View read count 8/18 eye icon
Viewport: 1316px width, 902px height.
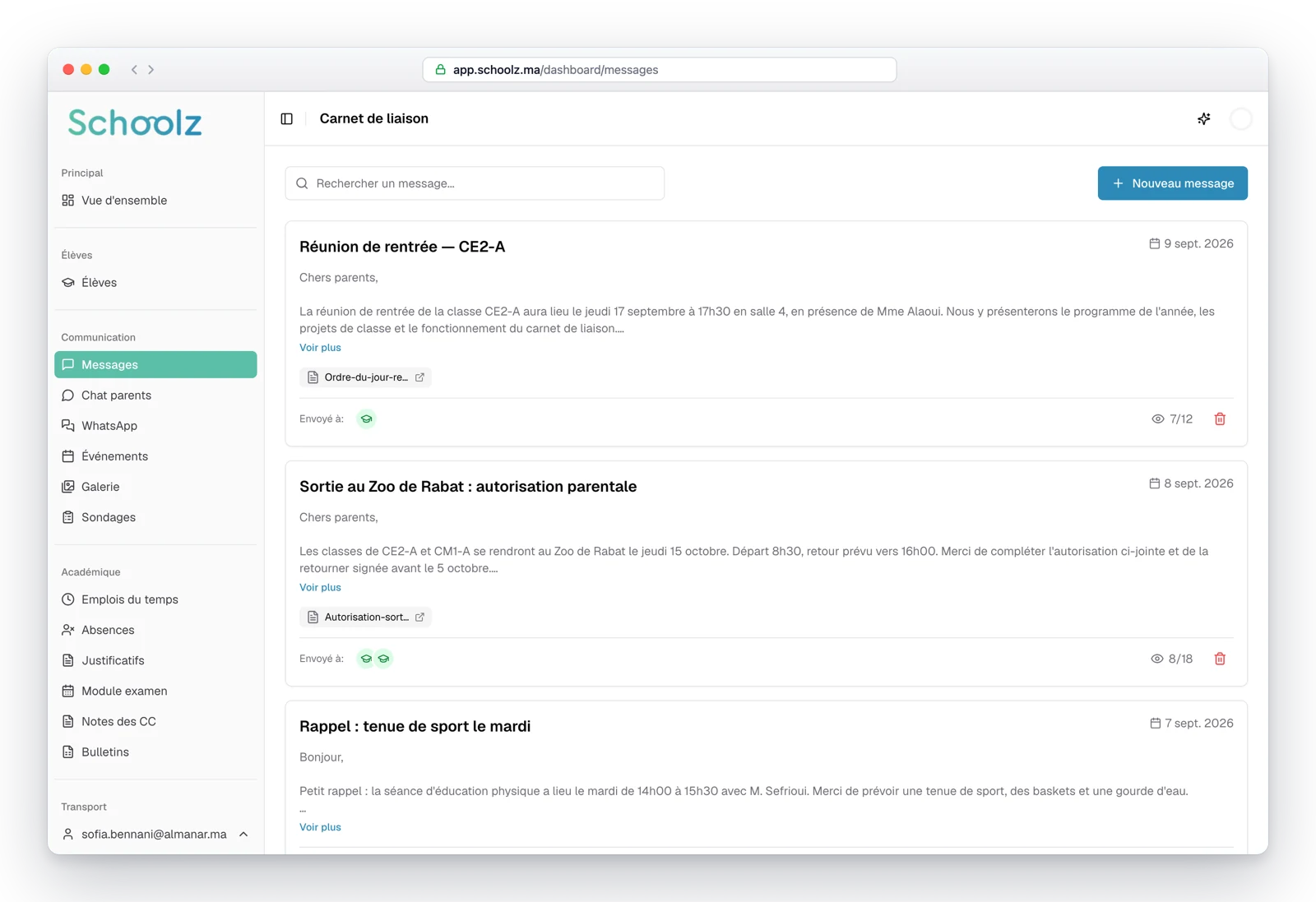click(1156, 659)
